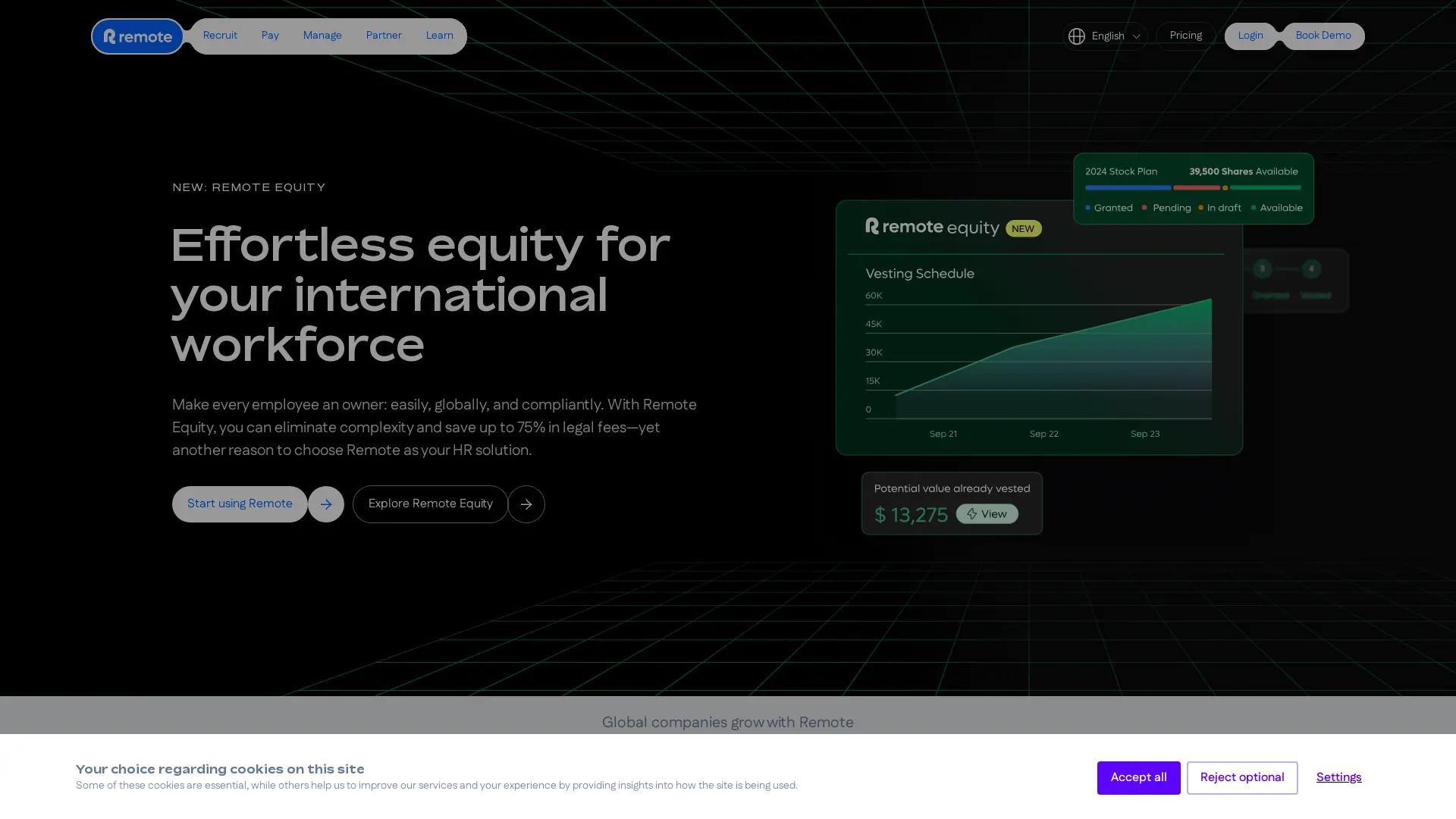Click the Remote equity logo on the dashboard card
The image size is (1456, 819).
click(x=932, y=227)
